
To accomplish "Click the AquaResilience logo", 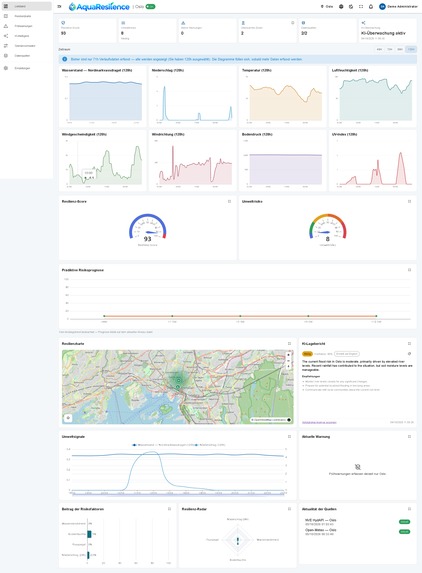I will pyautogui.click(x=99, y=7).
